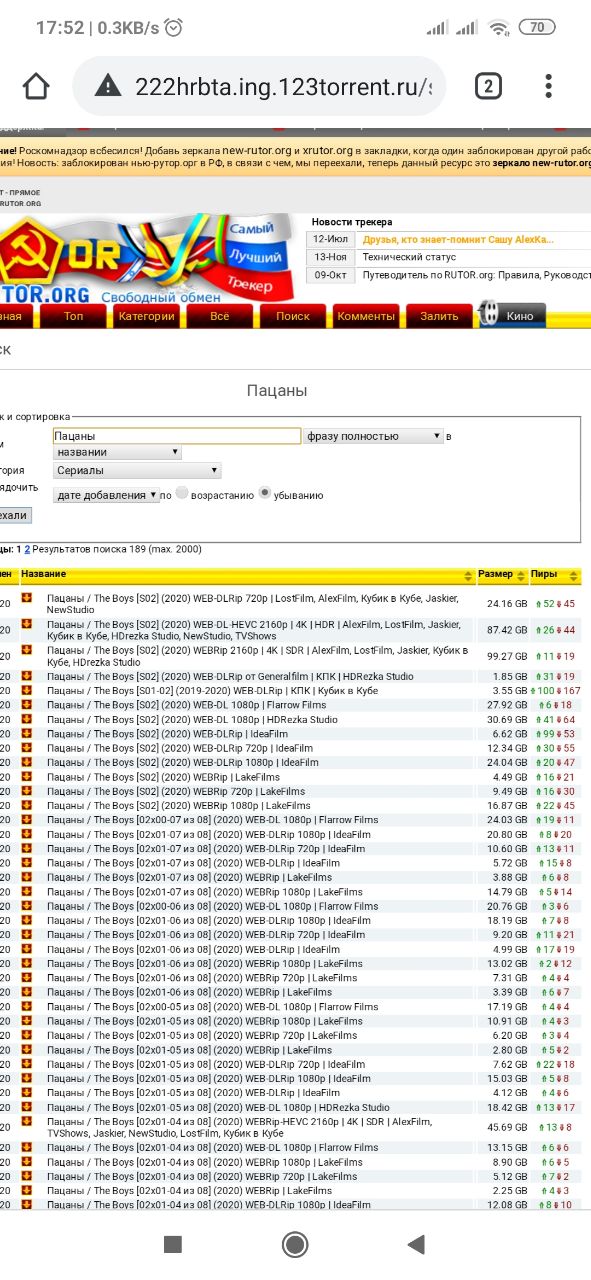Tap the Chrome home icon
The width and height of the screenshot is (591, 1280).
tap(36, 86)
